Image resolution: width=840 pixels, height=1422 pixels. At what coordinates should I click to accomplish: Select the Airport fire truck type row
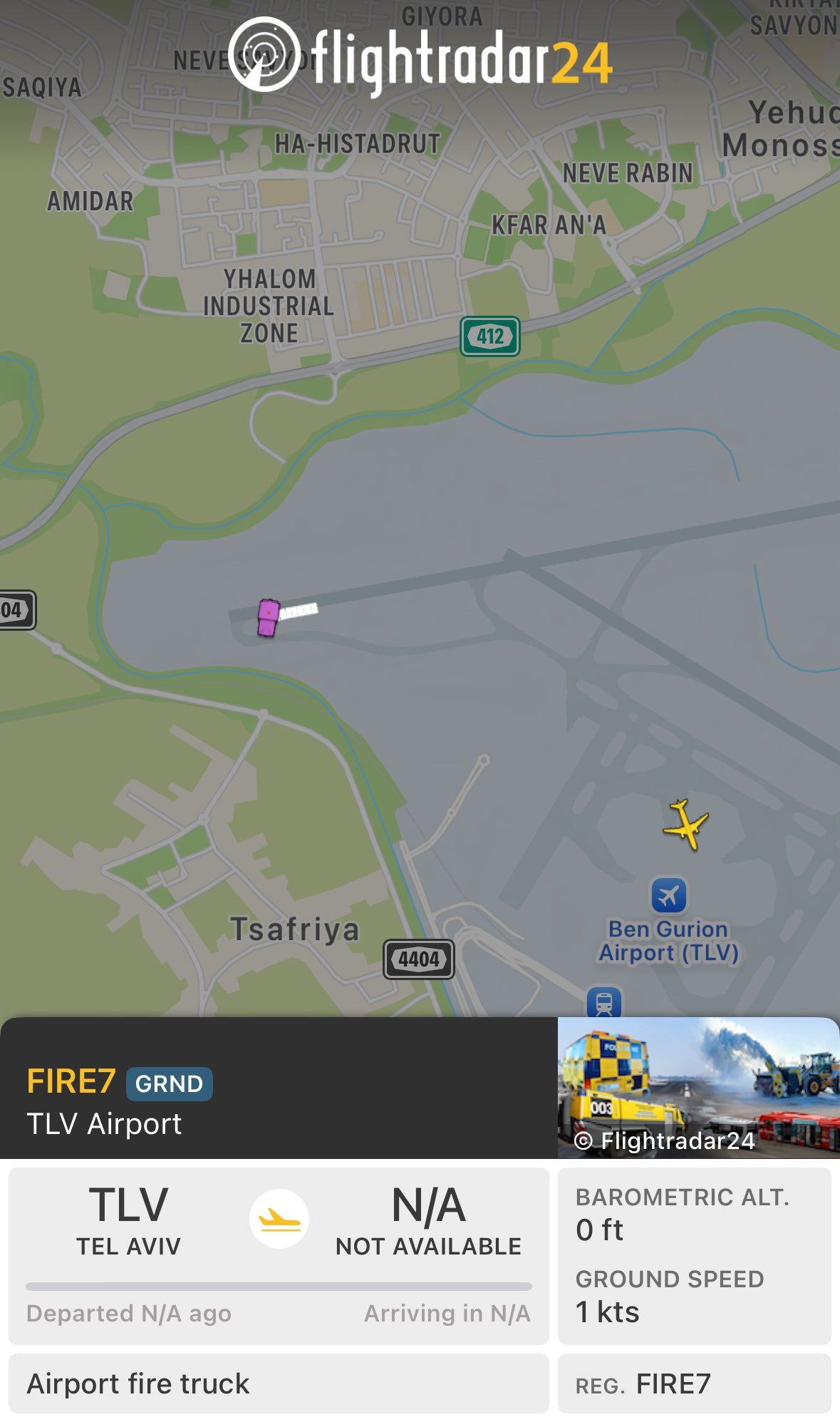pyautogui.click(x=279, y=1384)
